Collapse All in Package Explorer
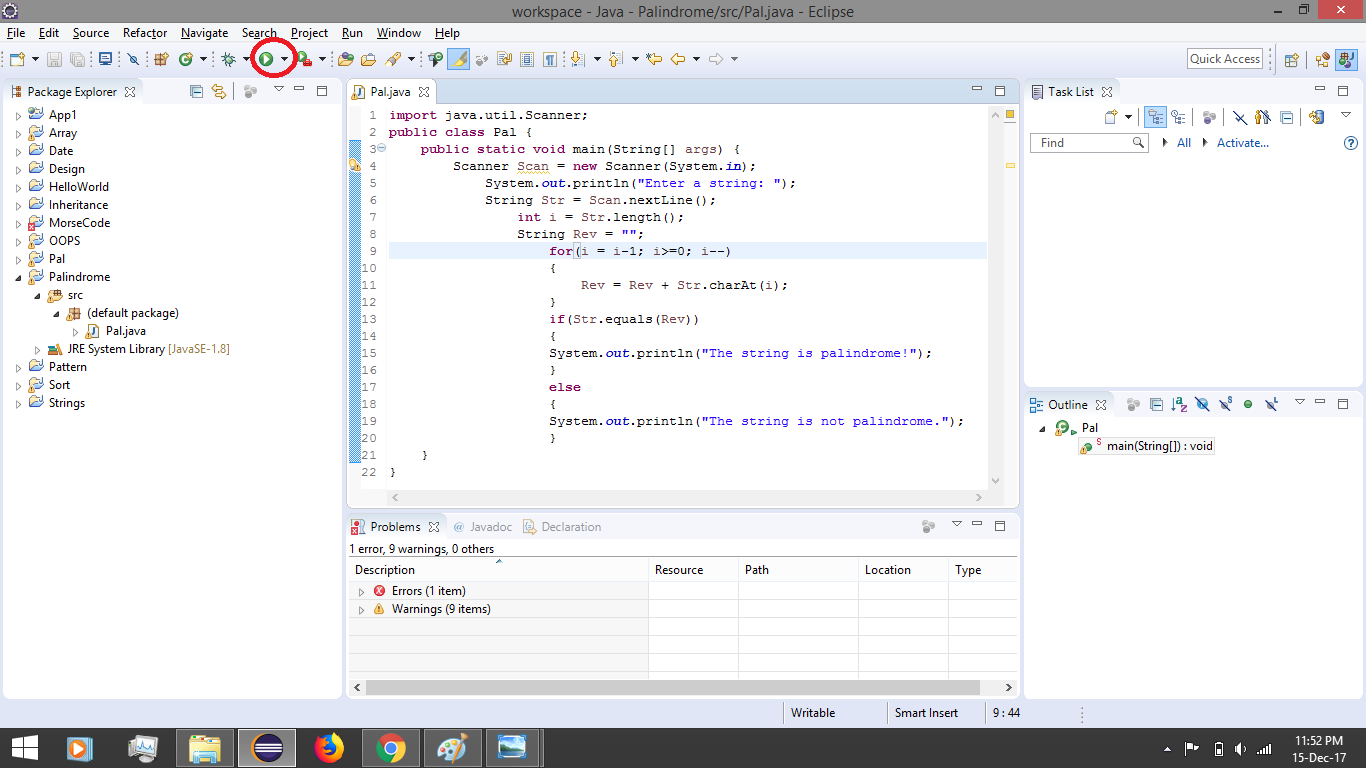This screenshot has height=768, width=1366. tap(196, 91)
